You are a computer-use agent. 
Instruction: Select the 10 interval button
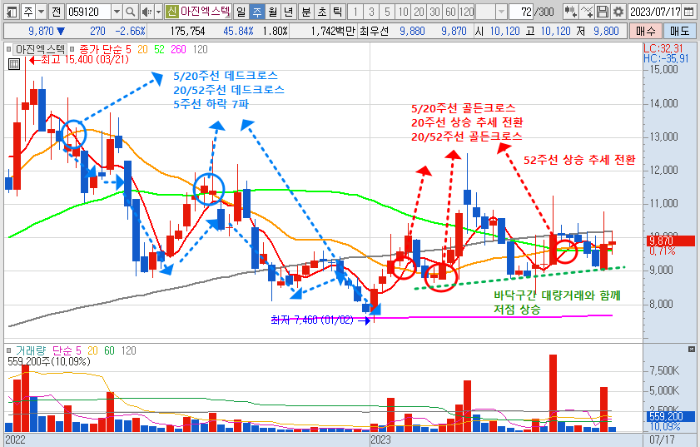[x=403, y=12]
